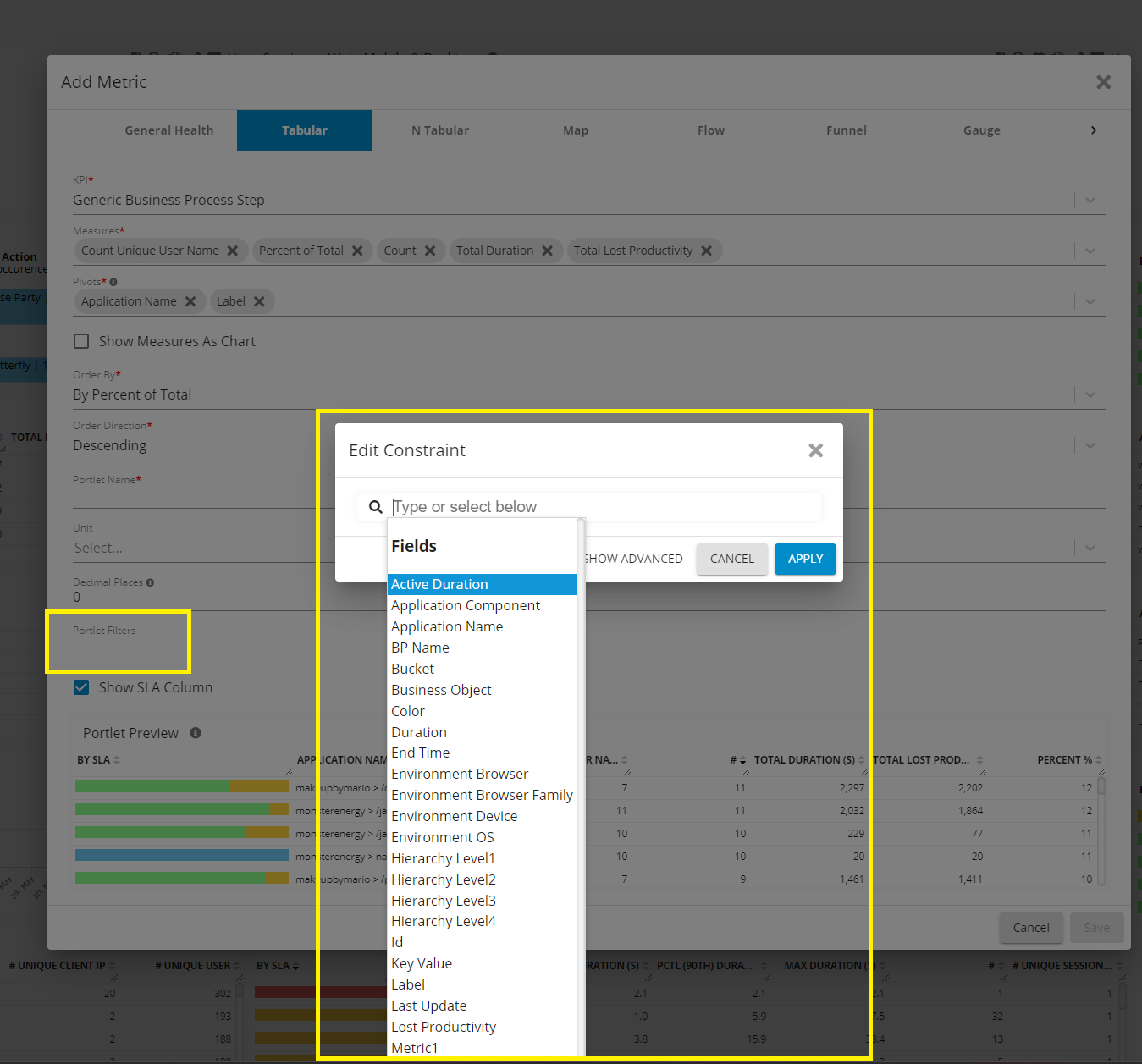Screen dimensions: 1142x1064
Task: Remove the Total Lost Productivity chip
Action: [707, 251]
